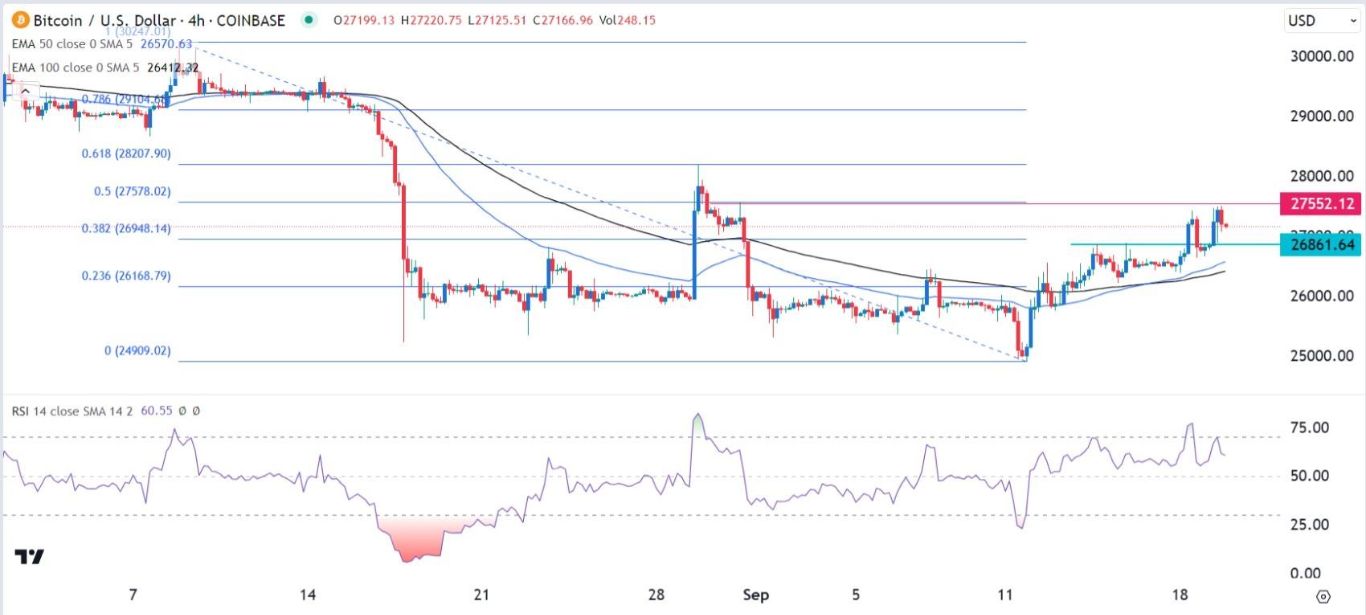Click the 29000.00 price axis label
This screenshot has width=1366, height=615.
[1322, 117]
